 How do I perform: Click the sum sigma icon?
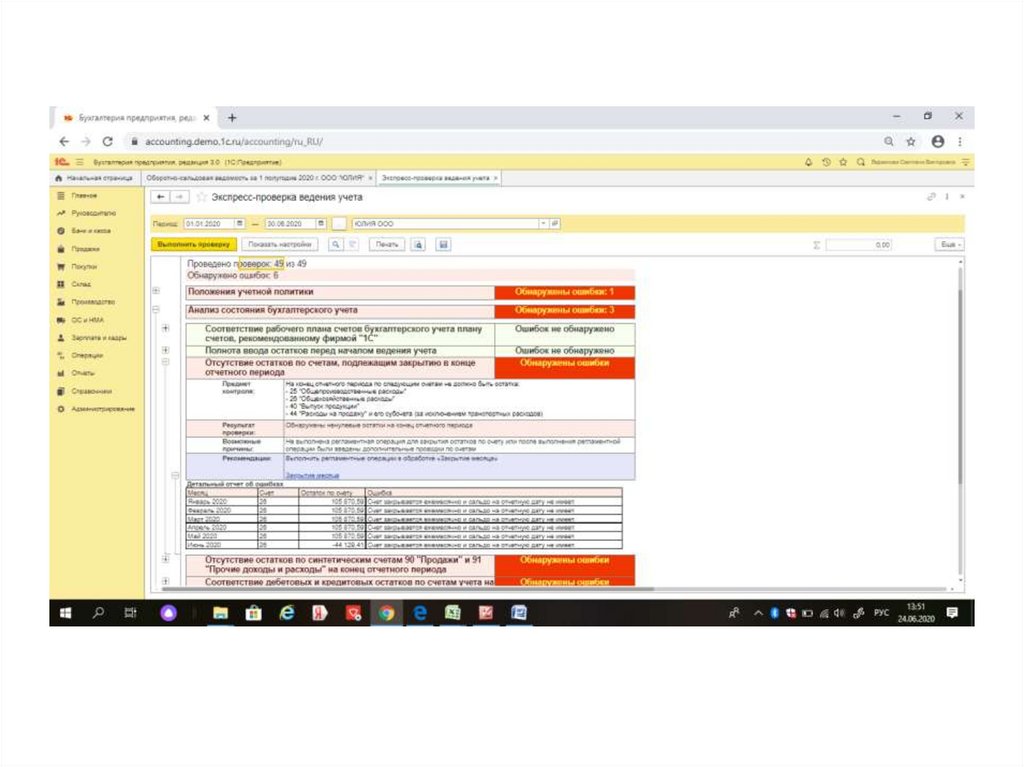pos(816,245)
